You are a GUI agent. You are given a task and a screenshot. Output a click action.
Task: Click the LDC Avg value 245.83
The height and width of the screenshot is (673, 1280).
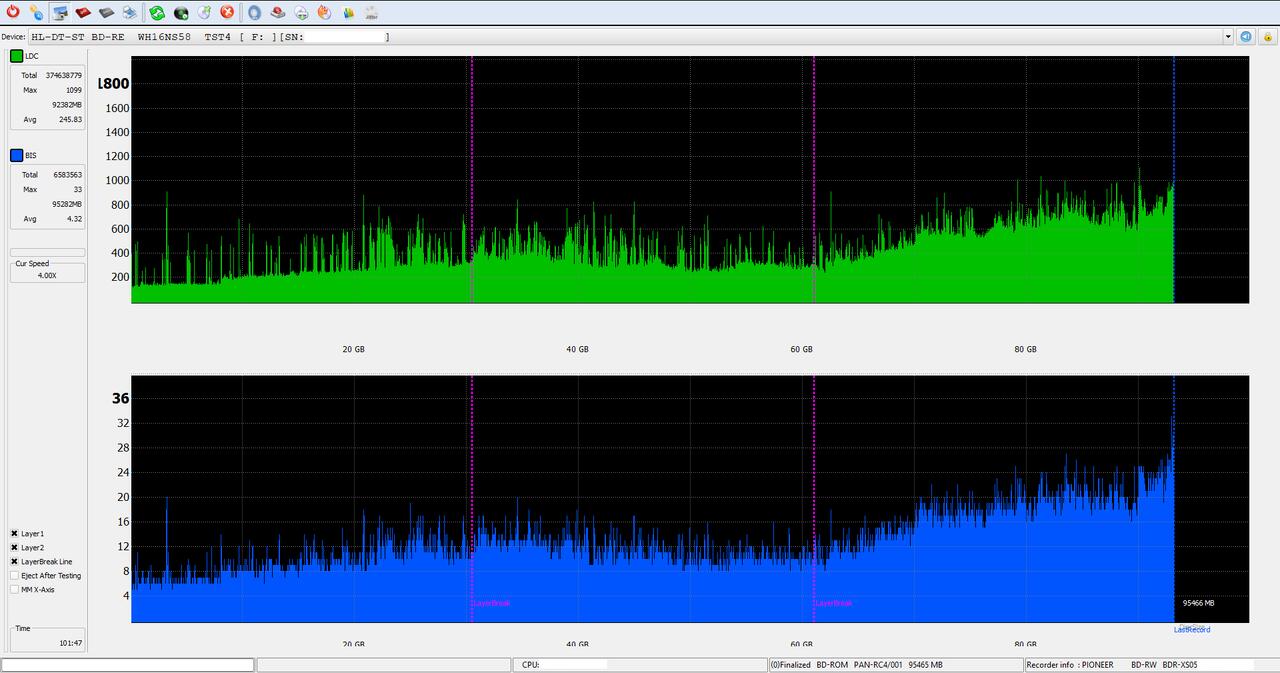[x=70, y=119]
